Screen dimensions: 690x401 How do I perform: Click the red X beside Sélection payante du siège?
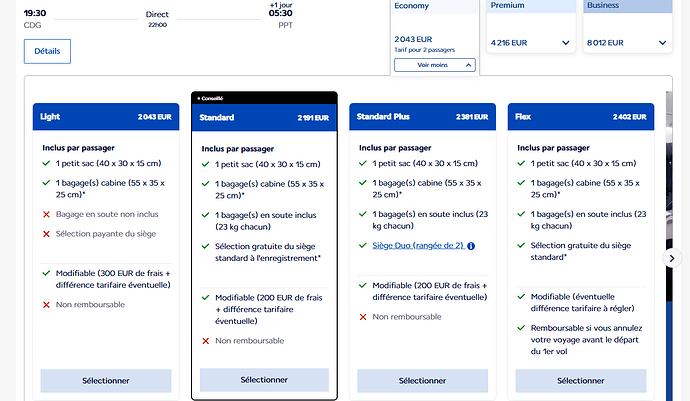(46, 234)
